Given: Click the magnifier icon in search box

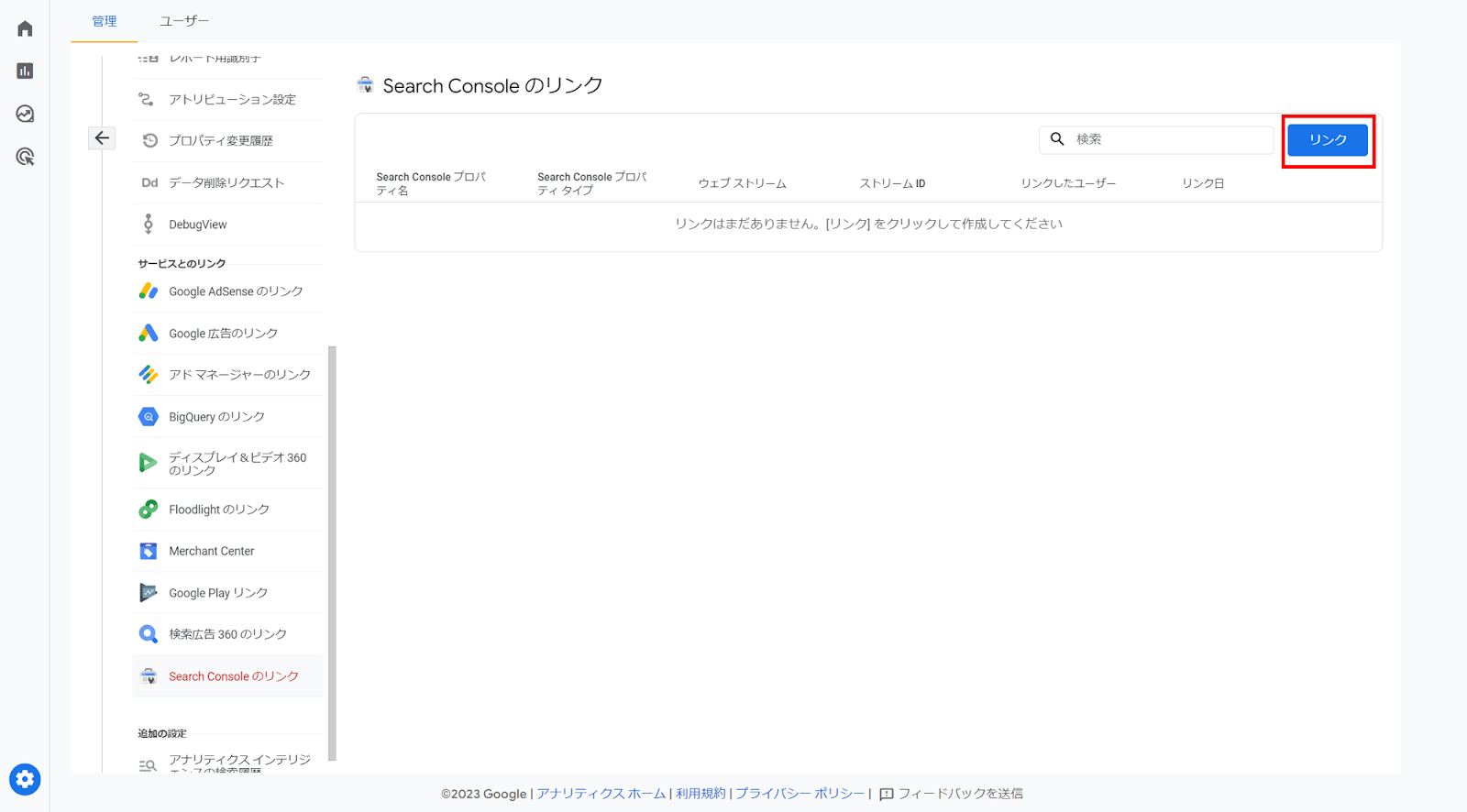Looking at the screenshot, I should pyautogui.click(x=1057, y=139).
